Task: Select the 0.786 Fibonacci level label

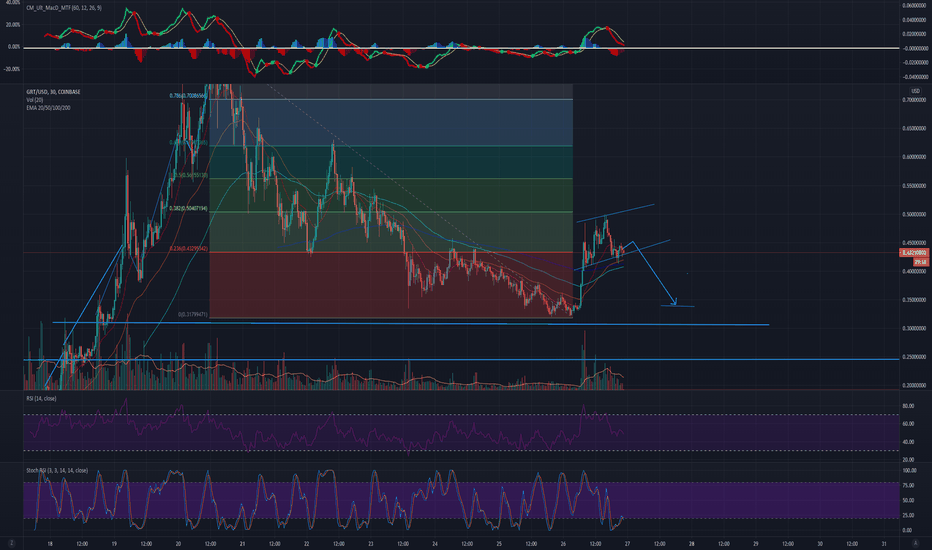Action: pyautogui.click(x=188, y=96)
